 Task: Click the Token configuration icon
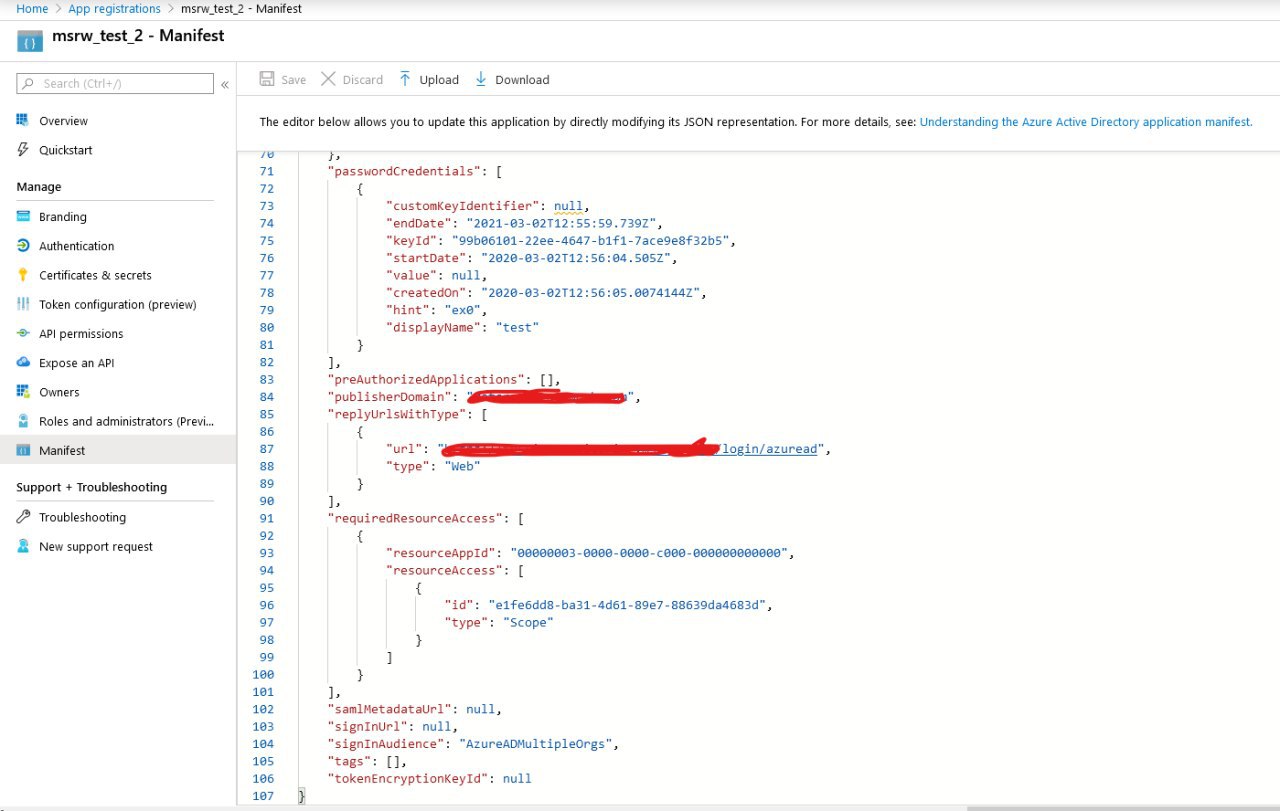22,304
